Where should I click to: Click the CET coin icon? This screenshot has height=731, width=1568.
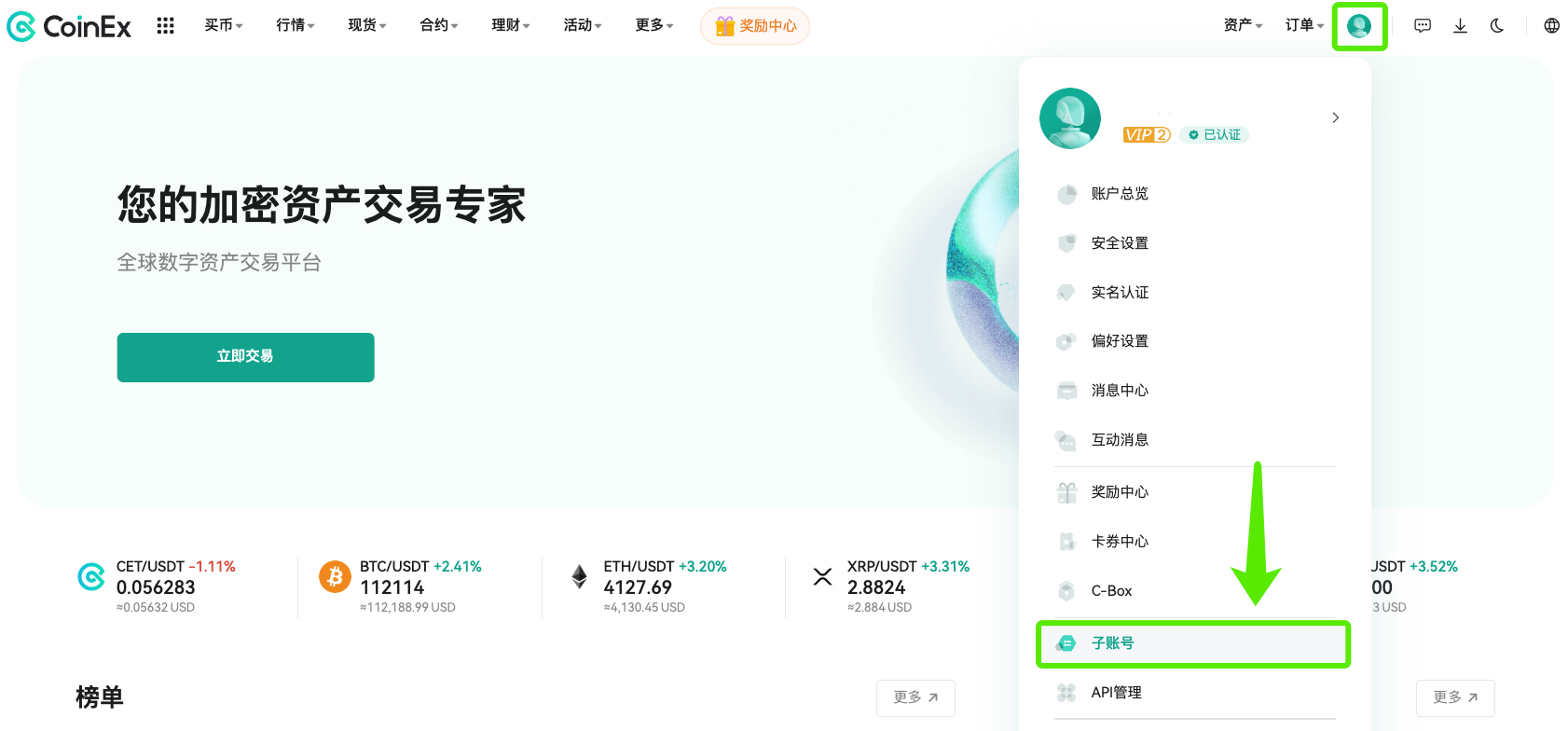[x=91, y=577]
